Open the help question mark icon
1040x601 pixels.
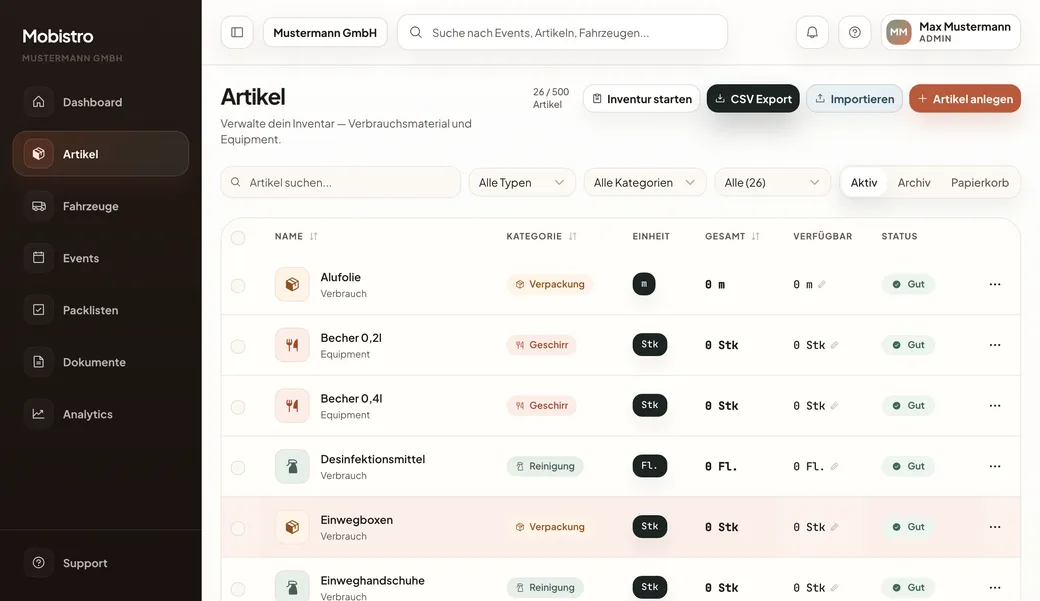(854, 33)
